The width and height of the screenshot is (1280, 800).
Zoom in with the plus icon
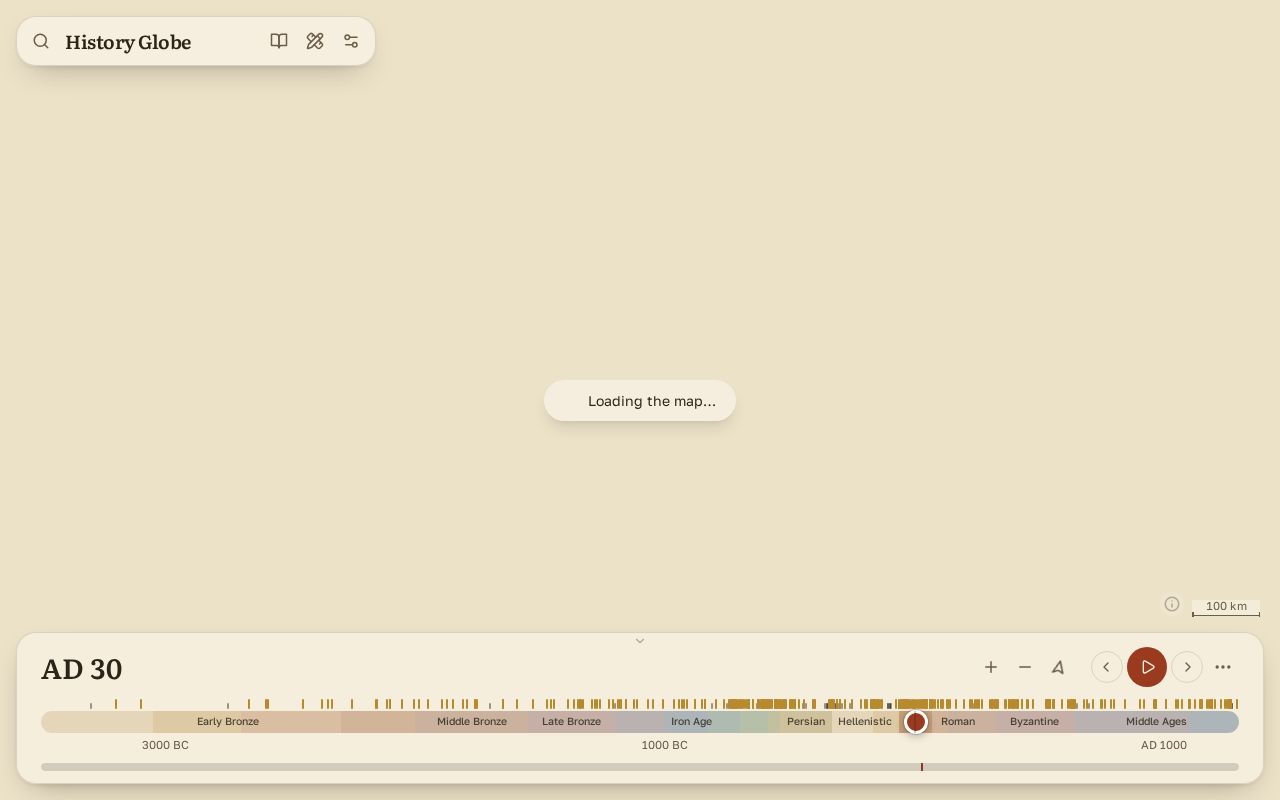point(991,667)
